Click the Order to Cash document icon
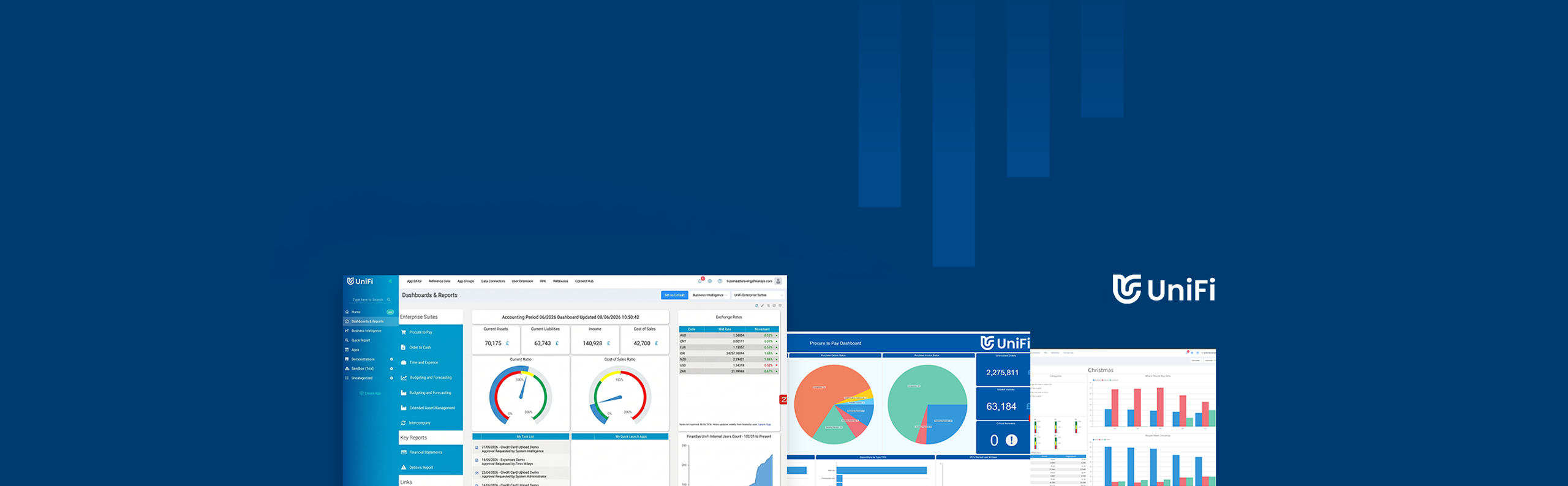The height and width of the screenshot is (486, 1568). click(404, 348)
